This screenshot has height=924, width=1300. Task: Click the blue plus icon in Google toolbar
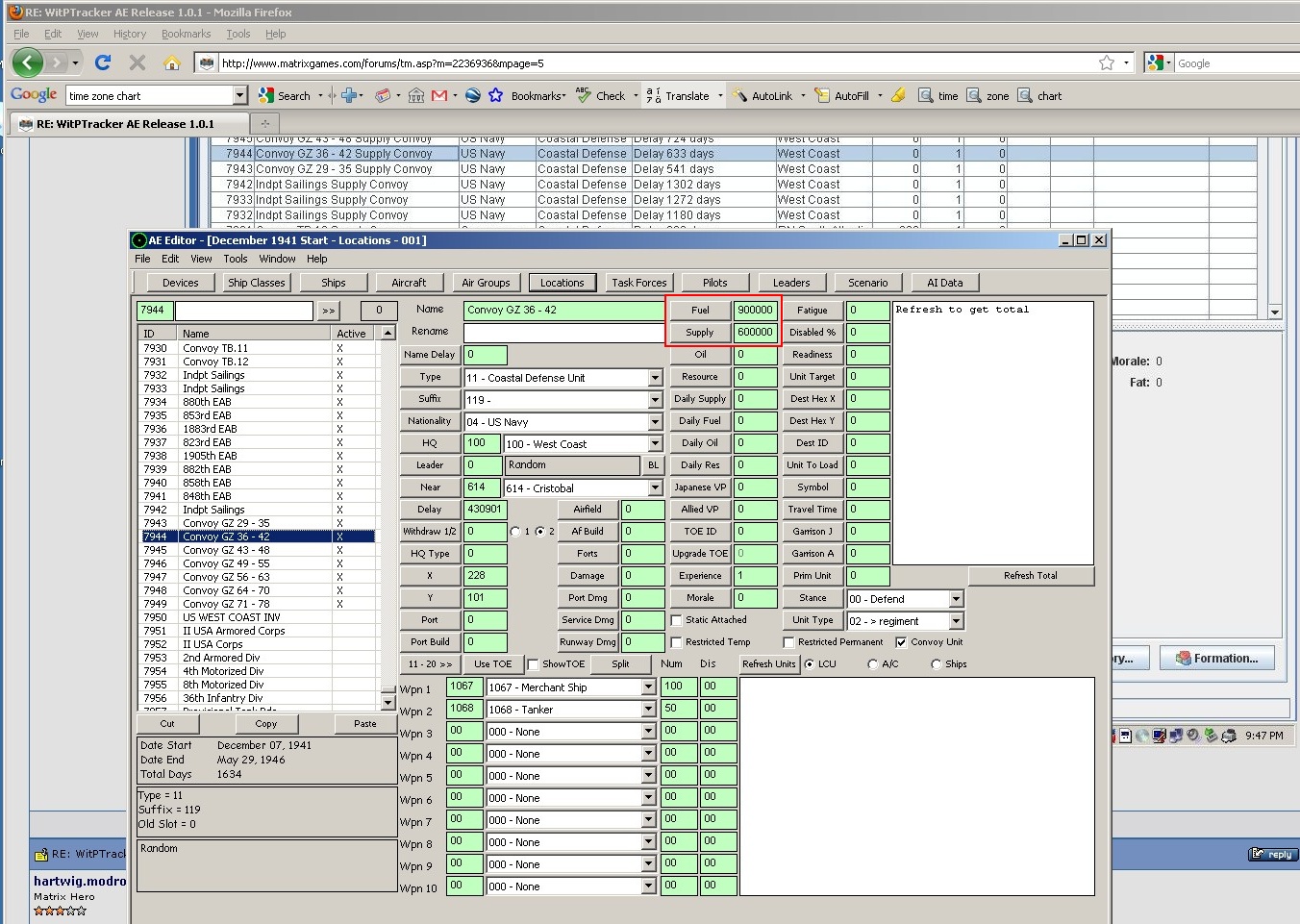point(350,96)
